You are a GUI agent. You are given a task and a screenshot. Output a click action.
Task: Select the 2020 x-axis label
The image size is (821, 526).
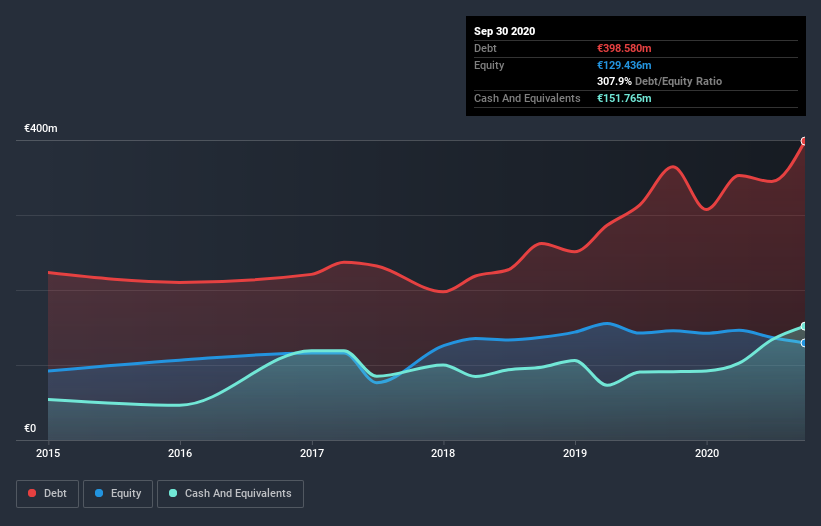pyautogui.click(x=707, y=453)
